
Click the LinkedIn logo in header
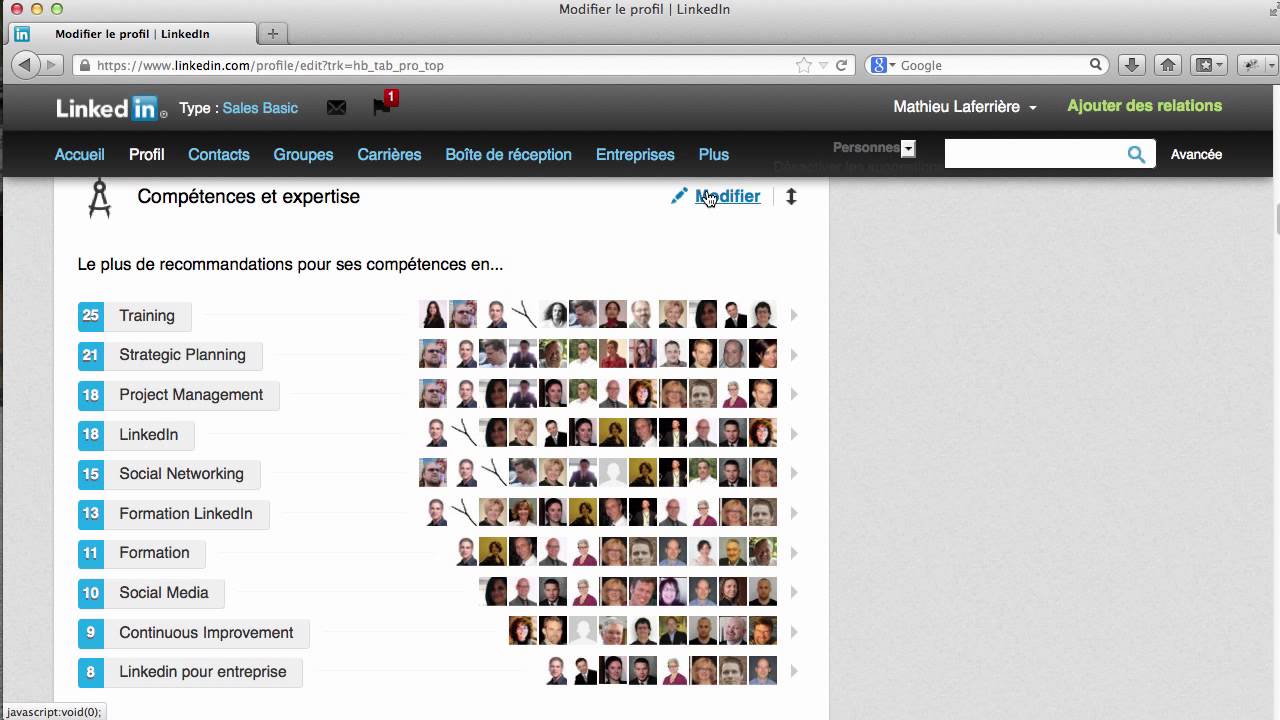(x=111, y=108)
